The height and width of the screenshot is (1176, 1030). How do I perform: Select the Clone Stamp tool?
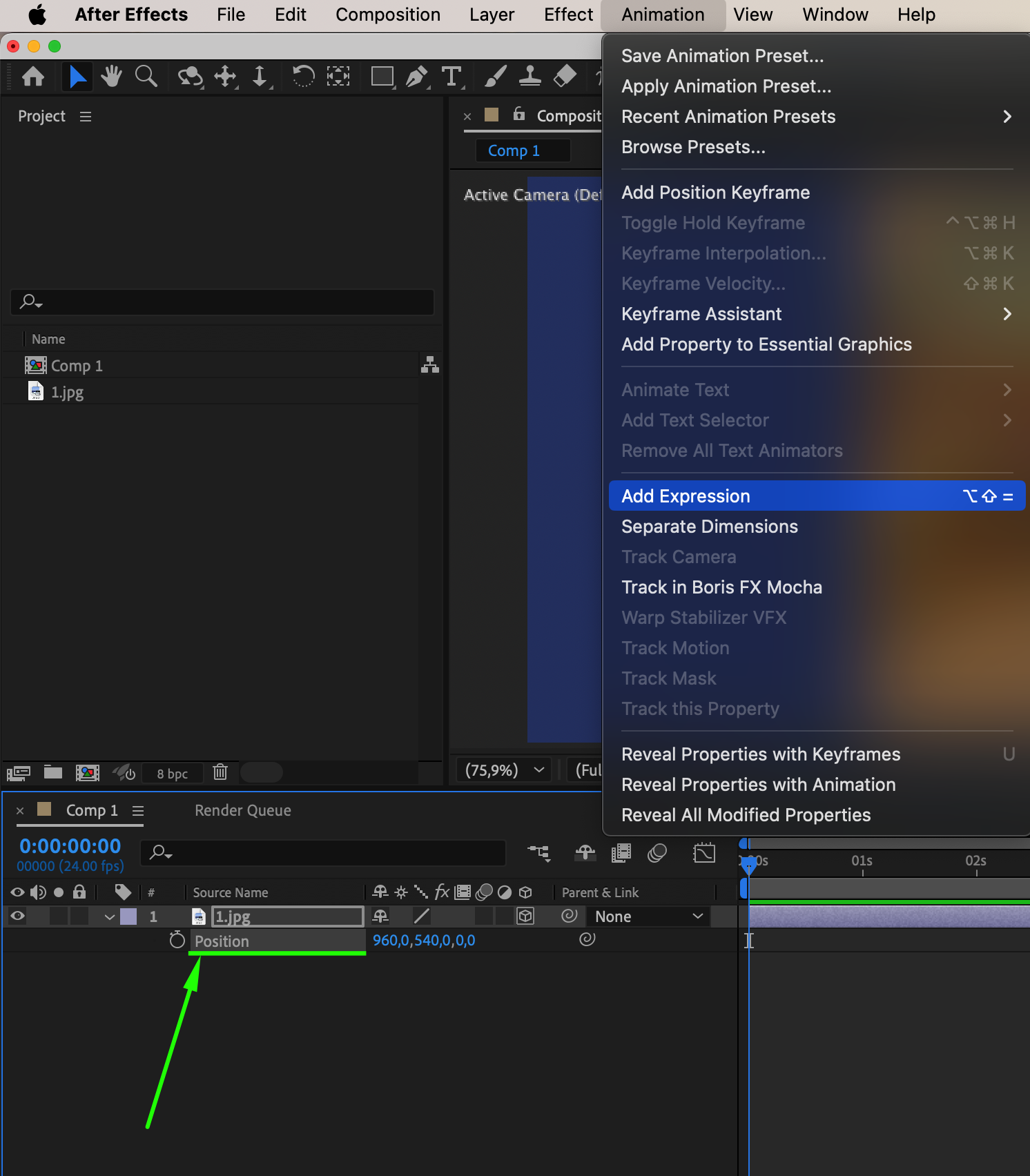pos(529,76)
